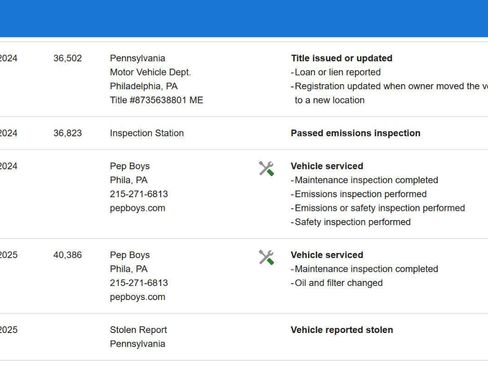Click Oil and filter changed detail

337,283
